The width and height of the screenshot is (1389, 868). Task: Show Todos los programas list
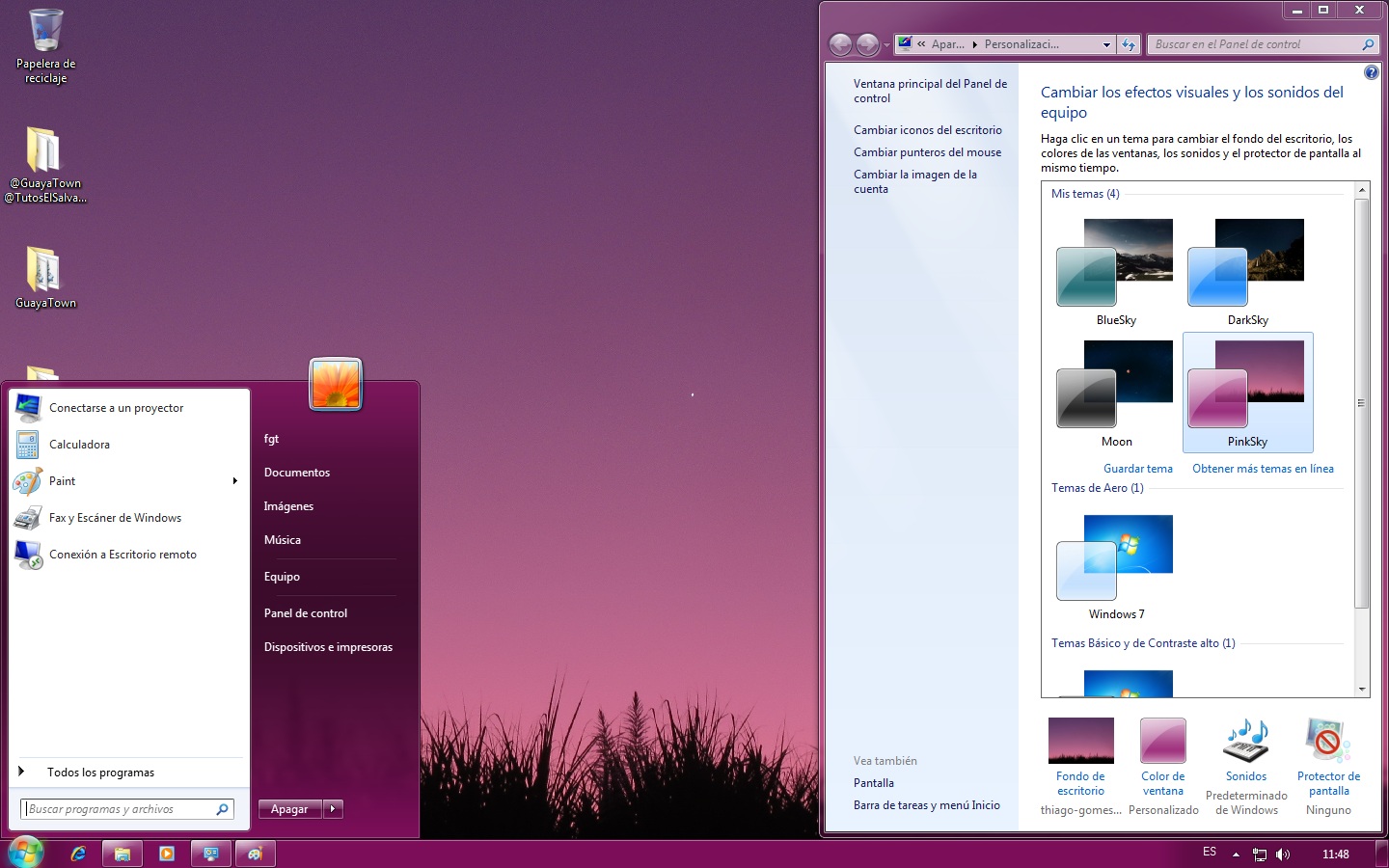tap(129, 772)
